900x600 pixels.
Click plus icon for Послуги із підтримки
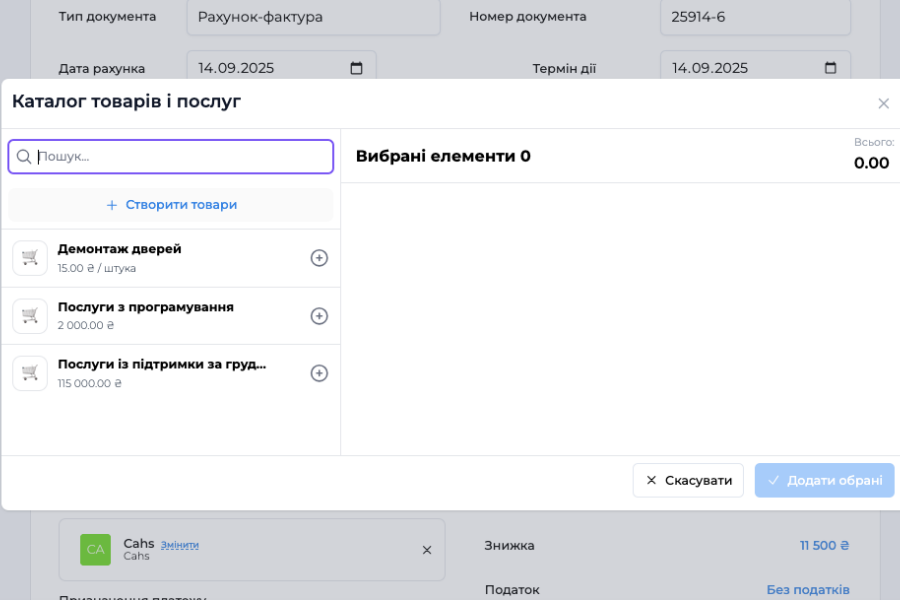319,373
